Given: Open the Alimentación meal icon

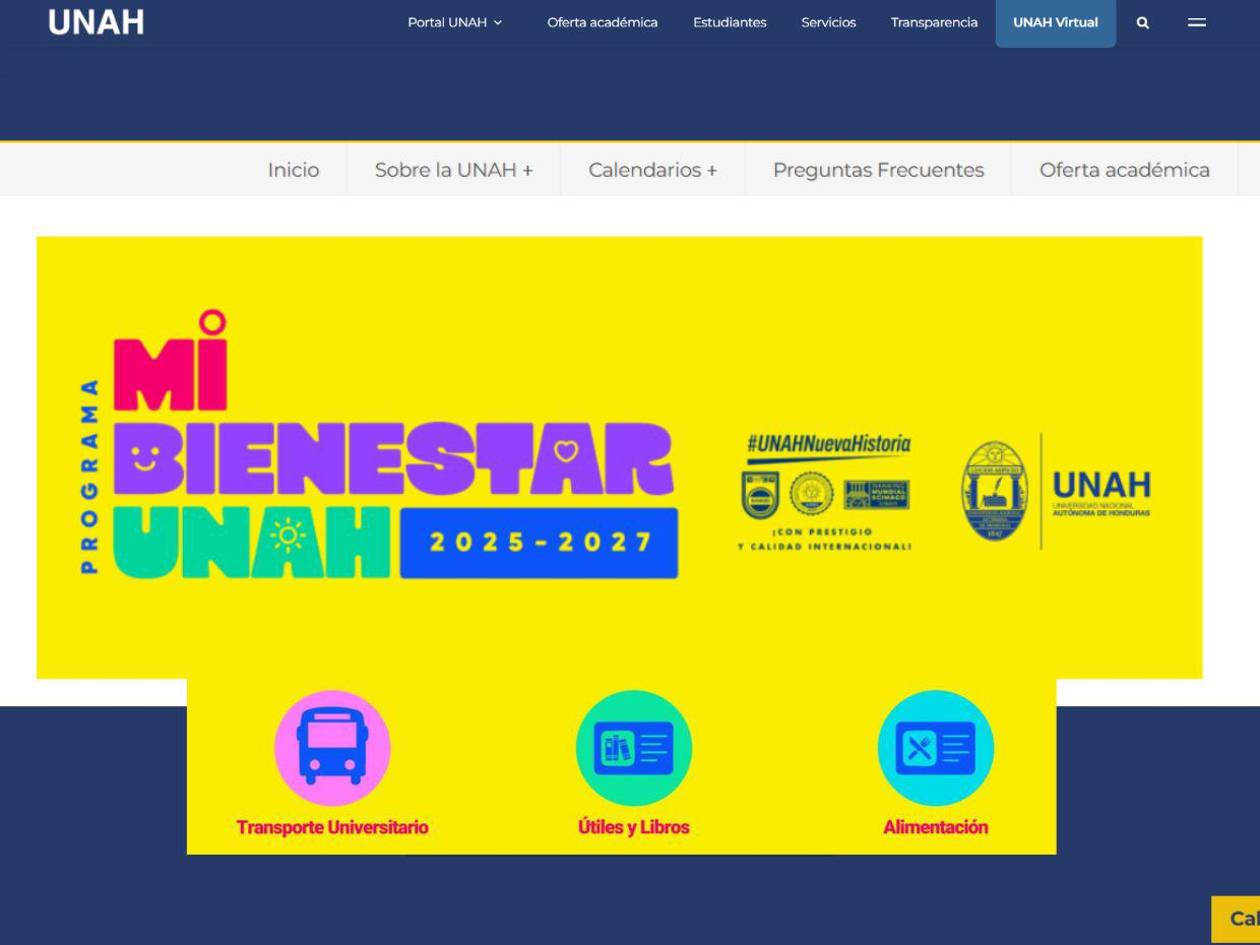Looking at the screenshot, I should tap(935, 747).
